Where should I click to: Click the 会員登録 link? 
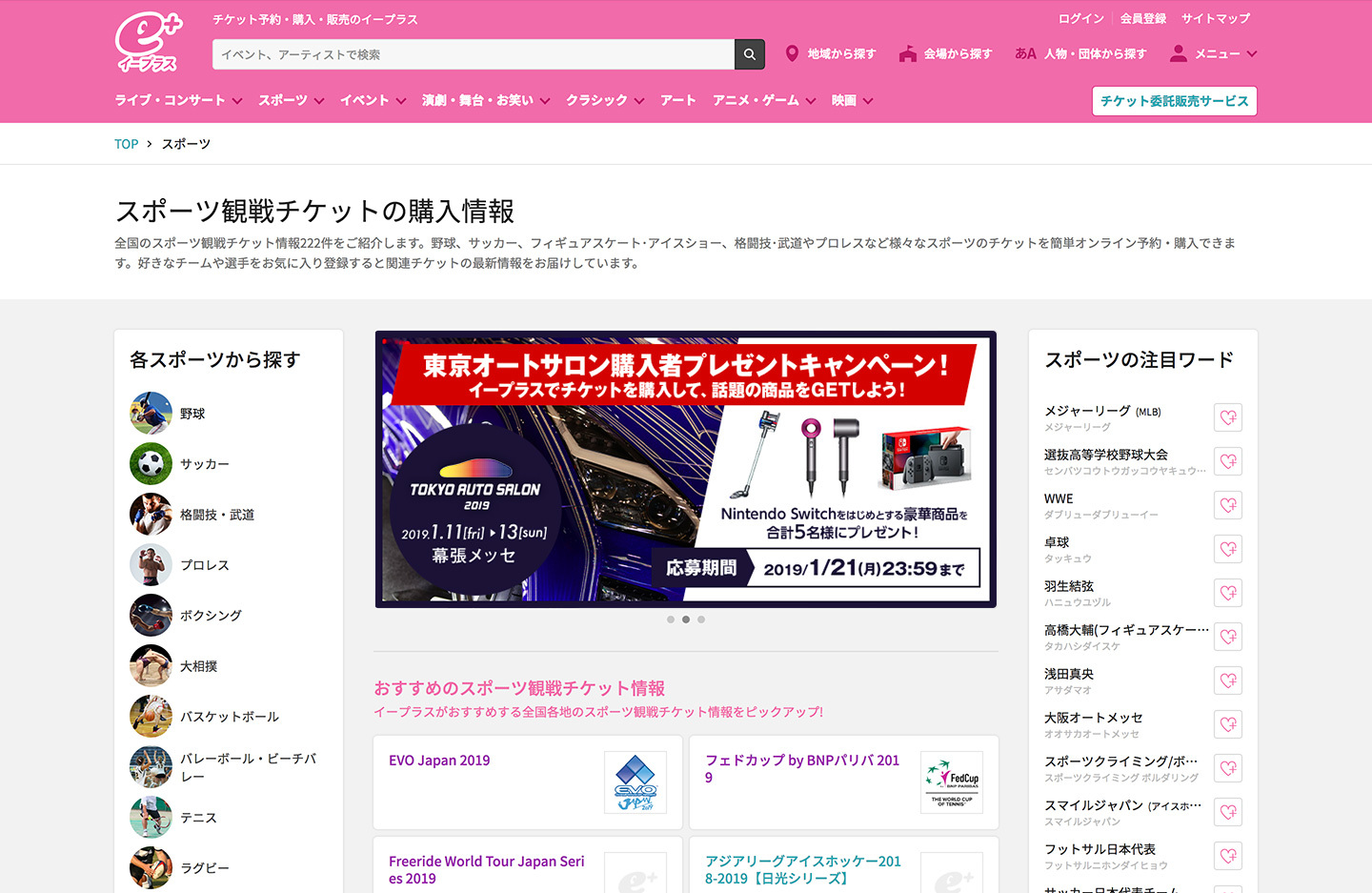tap(1143, 18)
